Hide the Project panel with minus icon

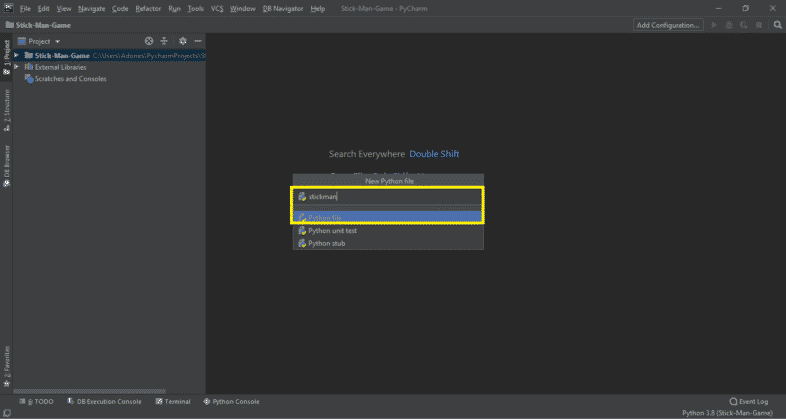click(198, 41)
